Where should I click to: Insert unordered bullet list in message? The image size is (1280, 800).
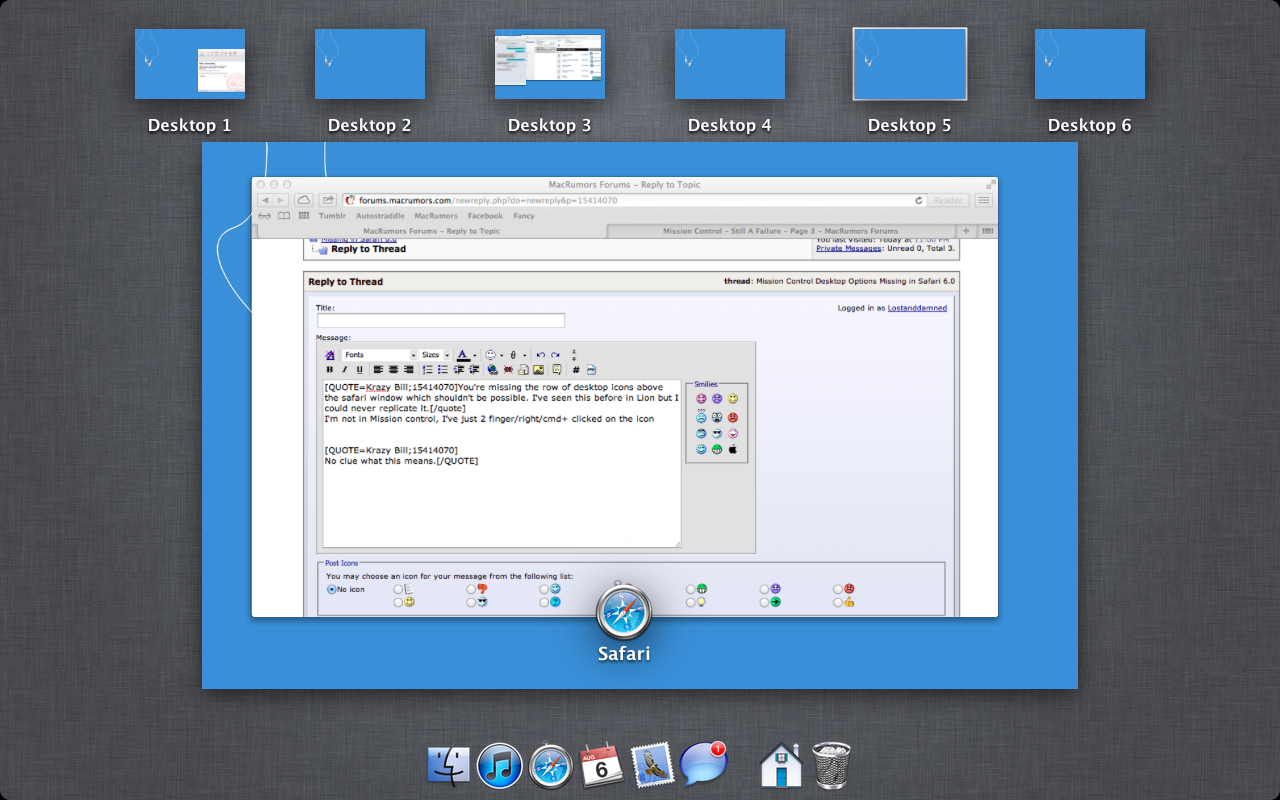[x=442, y=369]
